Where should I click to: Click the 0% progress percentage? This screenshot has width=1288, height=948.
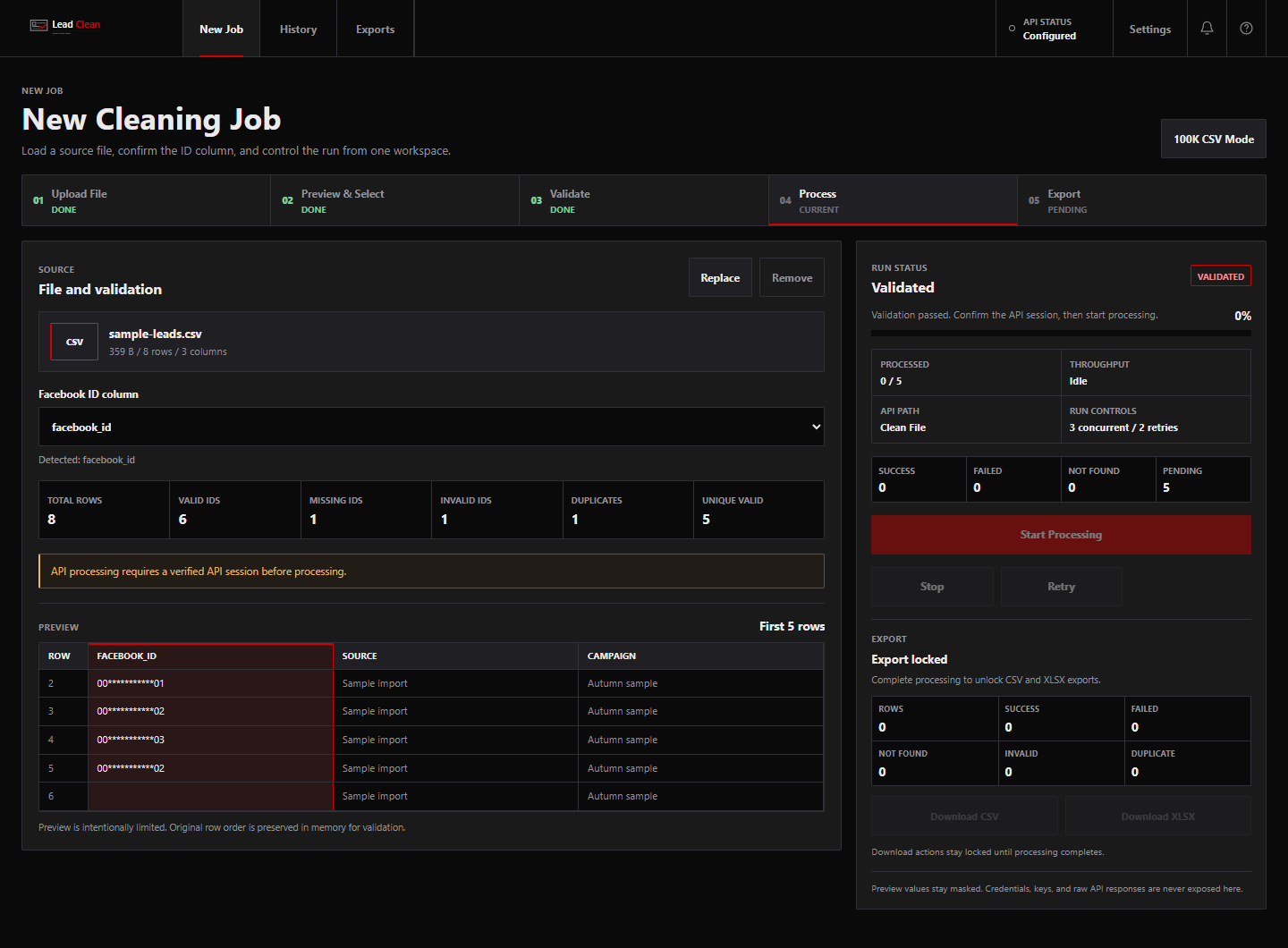[x=1242, y=316]
